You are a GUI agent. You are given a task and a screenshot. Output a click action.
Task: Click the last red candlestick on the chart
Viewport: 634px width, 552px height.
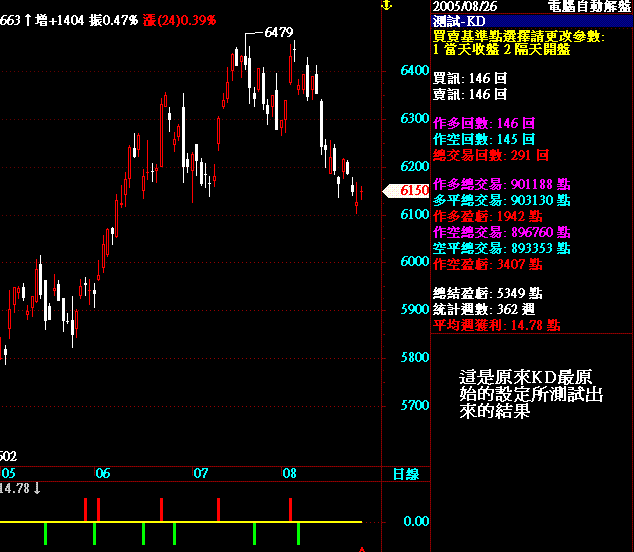click(x=361, y=193)
